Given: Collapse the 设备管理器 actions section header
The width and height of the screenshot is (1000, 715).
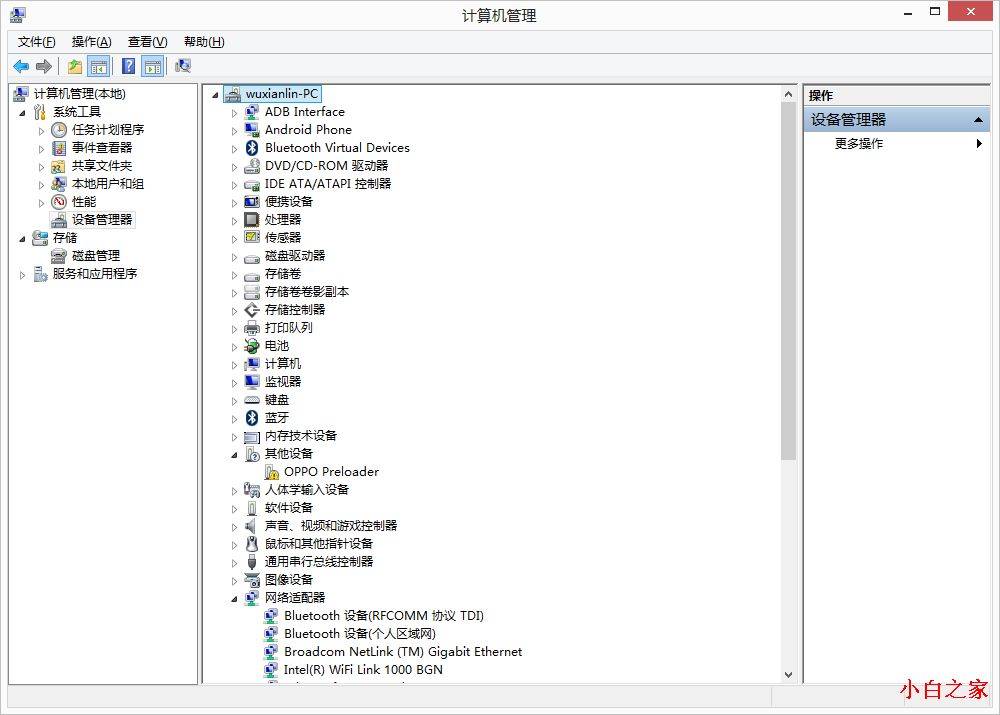Looking at the screenshot, I should pyautogui.click(x=897, y=119).
